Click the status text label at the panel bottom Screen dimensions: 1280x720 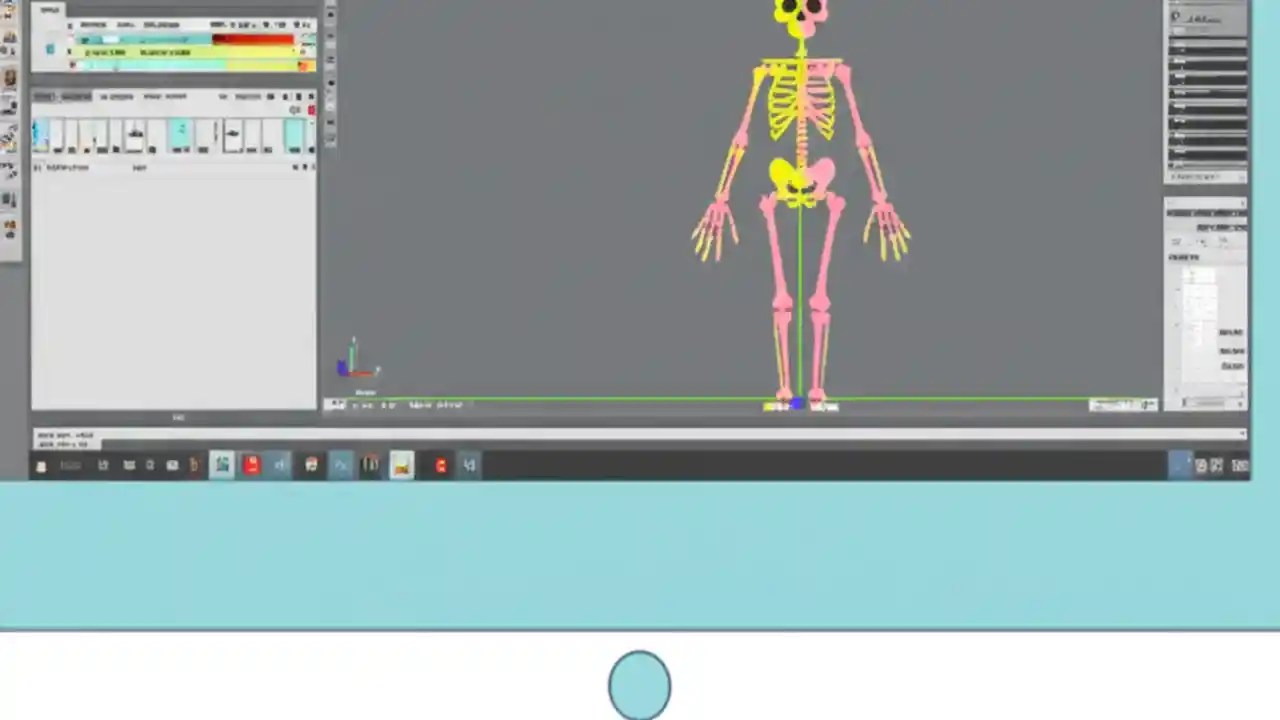[60, 167]
